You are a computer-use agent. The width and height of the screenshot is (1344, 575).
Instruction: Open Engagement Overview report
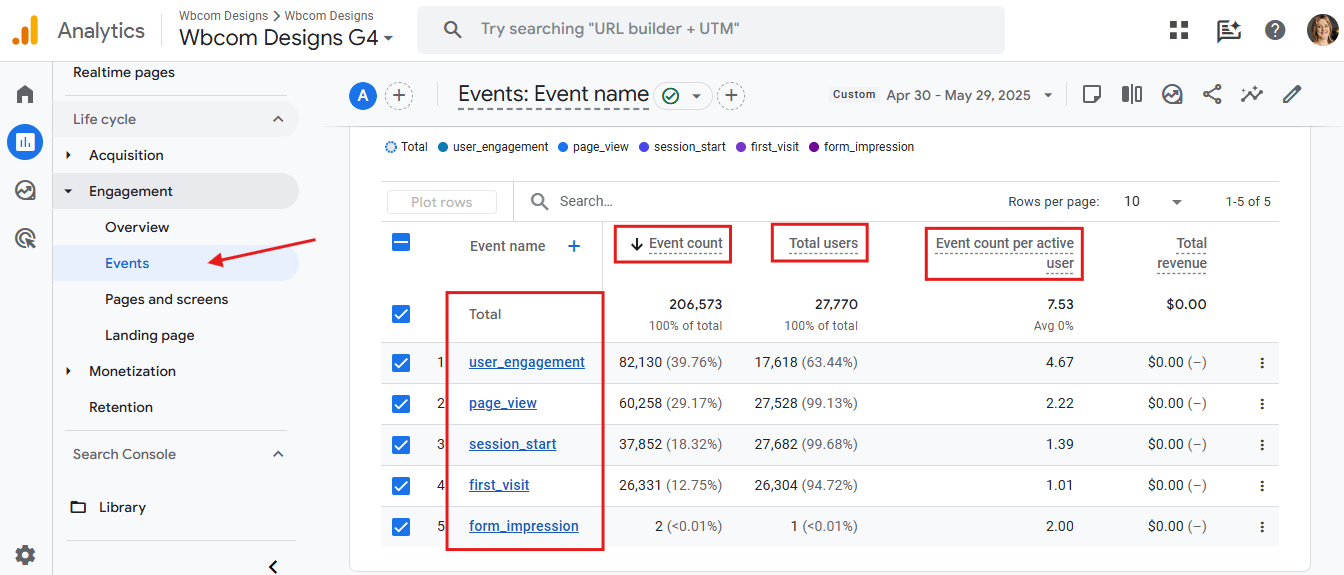(137, 227)
